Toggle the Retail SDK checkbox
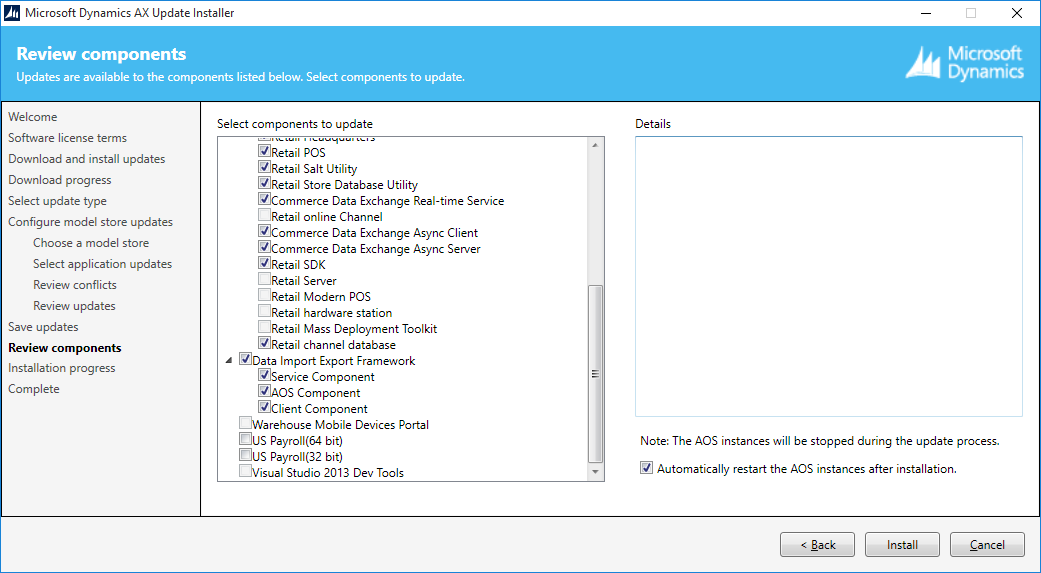This screenshot has width=1041, height=573. tap(264, 263)
